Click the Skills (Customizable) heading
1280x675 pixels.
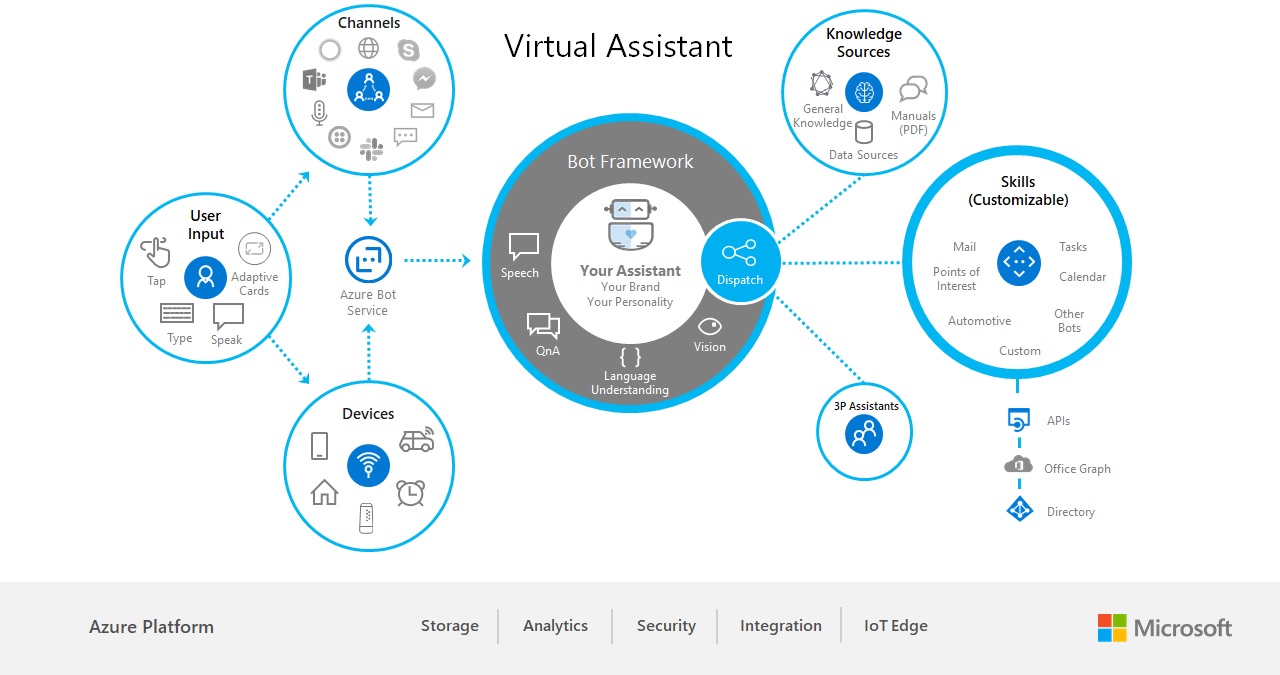pyautogui.click(x=1018, y=191)
